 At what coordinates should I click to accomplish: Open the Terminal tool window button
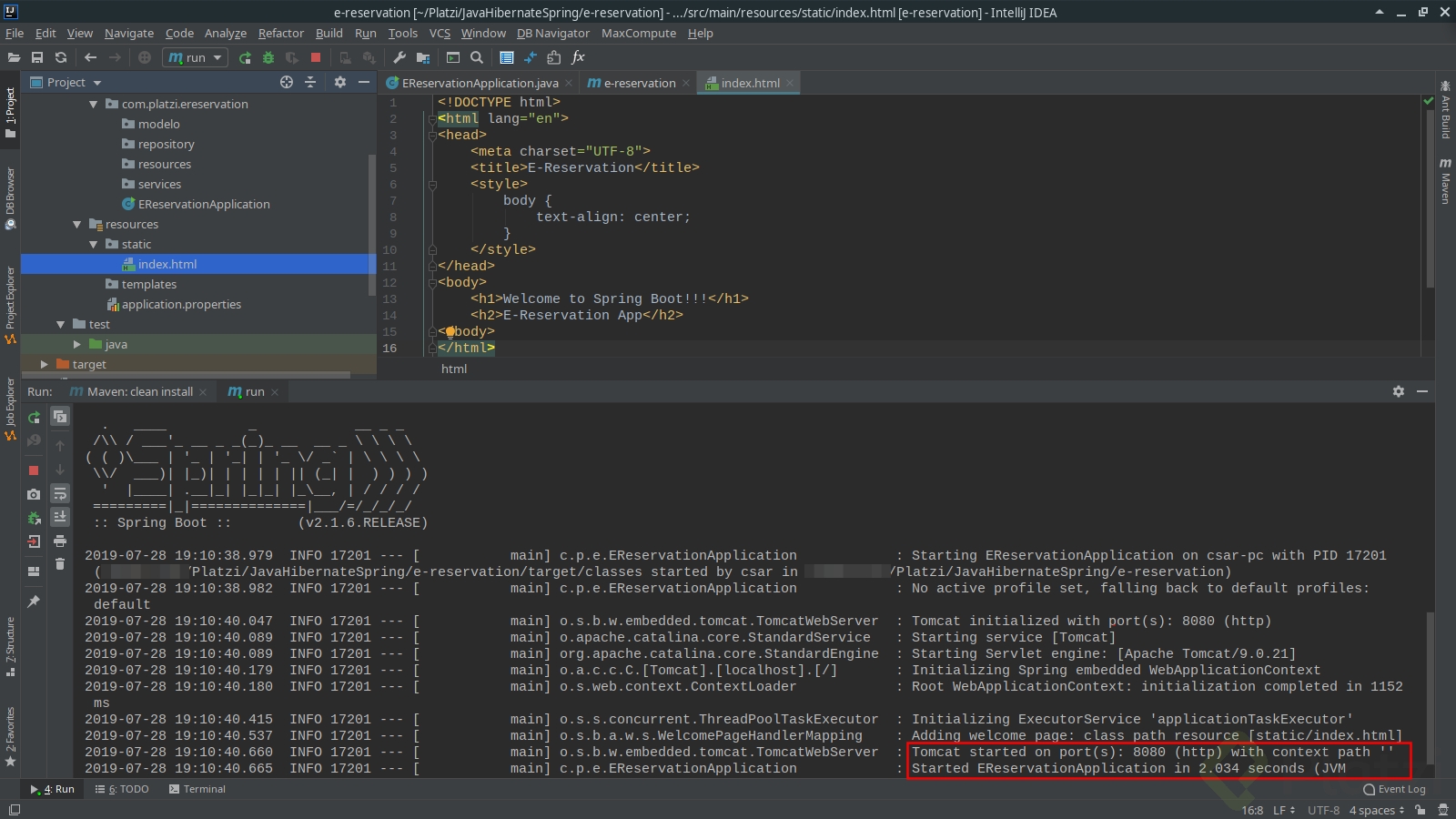pos(197,789)
